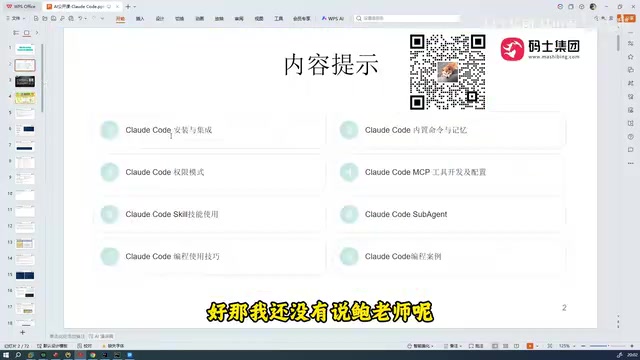This screenshot has height=360, width=640.
Task: Click text 'Claude Code 安装与集成'
Action: [169, 130]
